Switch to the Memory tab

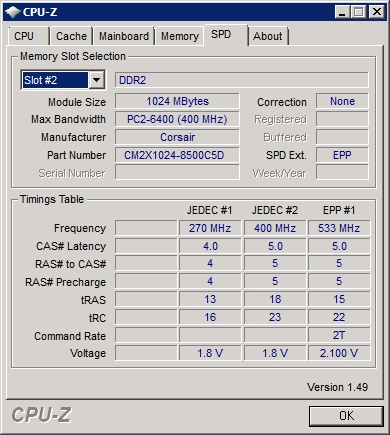click(180, 36)
